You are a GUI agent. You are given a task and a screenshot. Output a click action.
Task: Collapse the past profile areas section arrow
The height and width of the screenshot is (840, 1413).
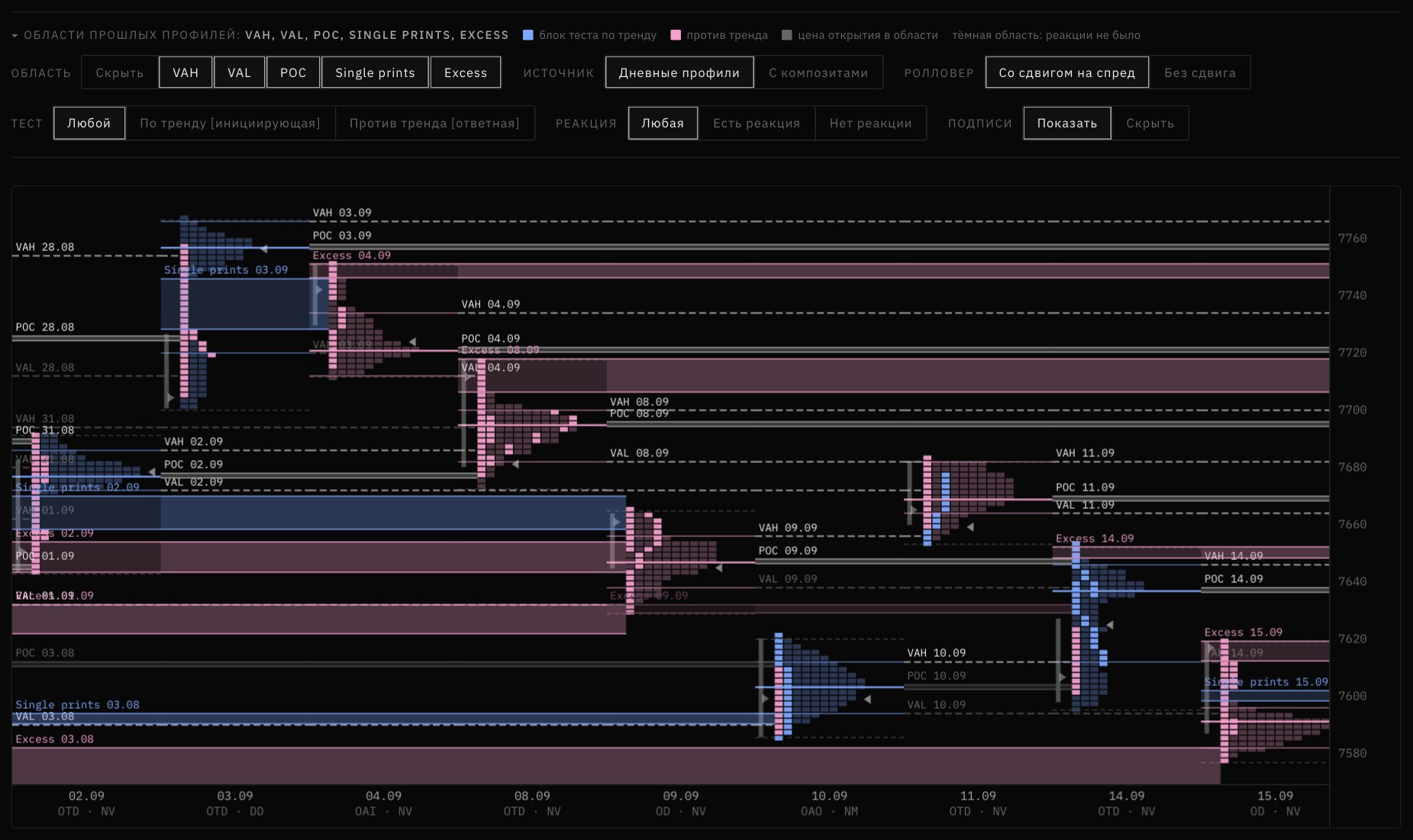15,36
